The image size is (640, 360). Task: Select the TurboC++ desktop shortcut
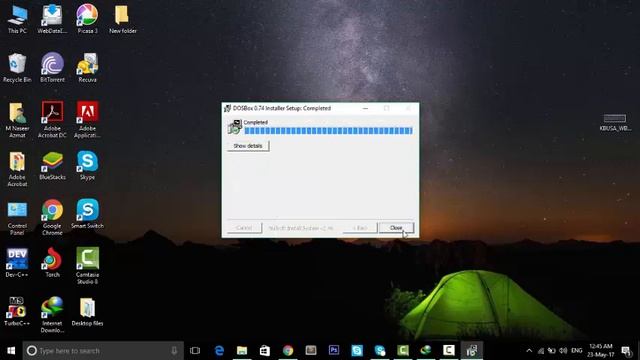[17, 311]
